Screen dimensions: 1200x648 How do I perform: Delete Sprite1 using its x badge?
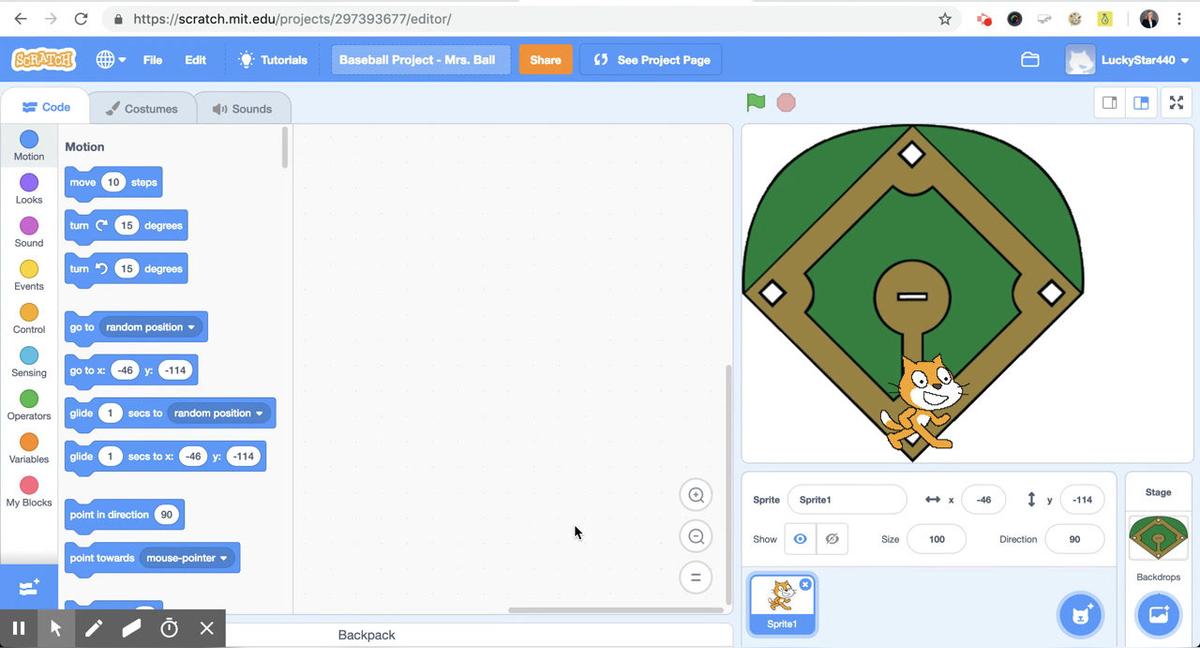pyautogui.click(x=805, y=585)
